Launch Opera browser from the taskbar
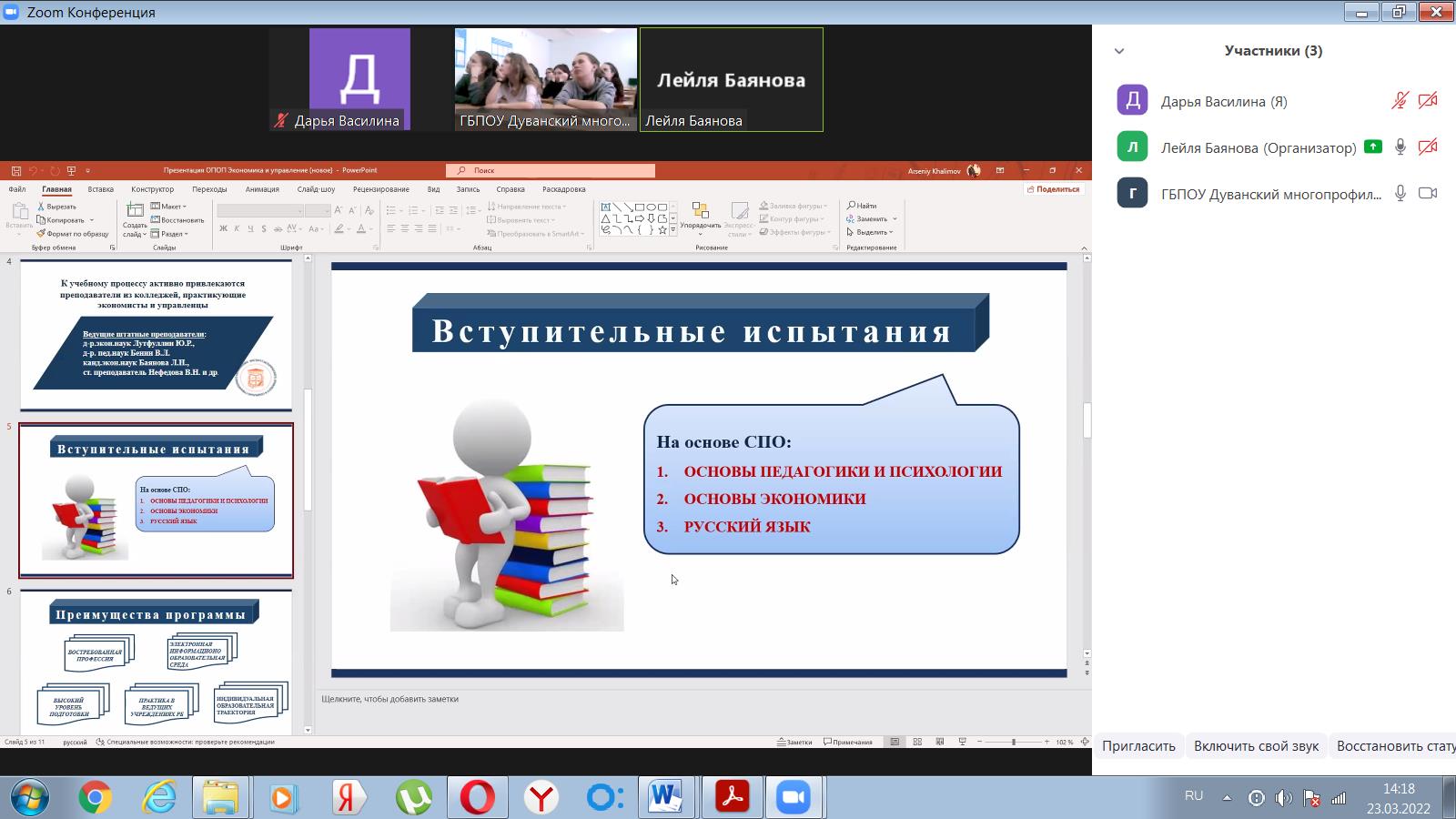1456x819 pixels. point(477,797)
